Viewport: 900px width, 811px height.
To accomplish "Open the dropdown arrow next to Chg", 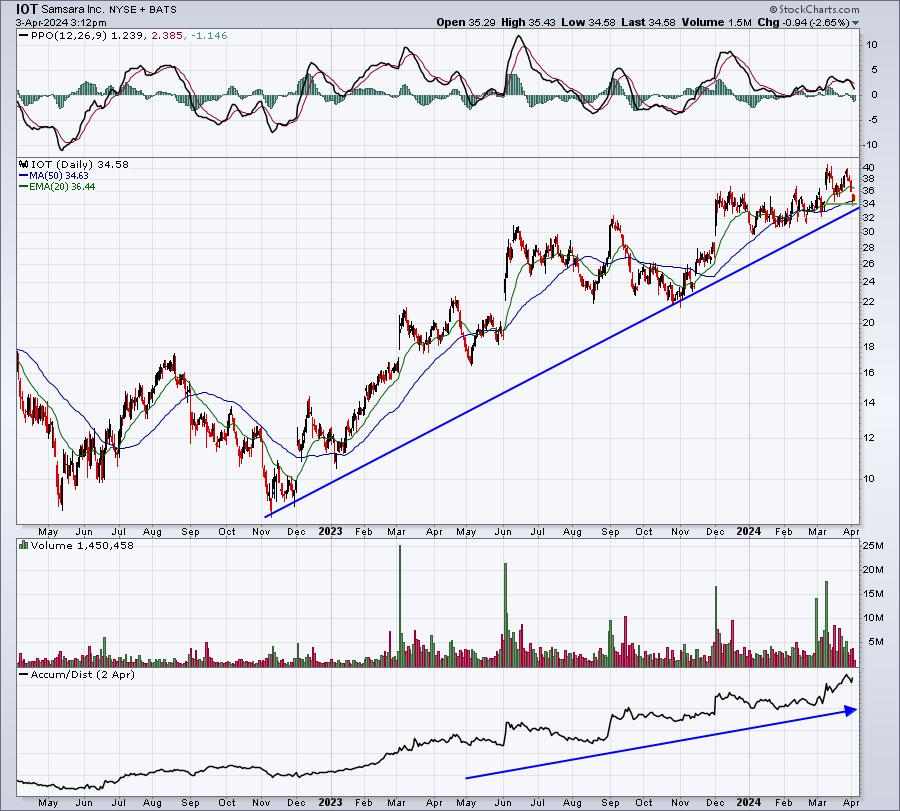I will 855,23.
